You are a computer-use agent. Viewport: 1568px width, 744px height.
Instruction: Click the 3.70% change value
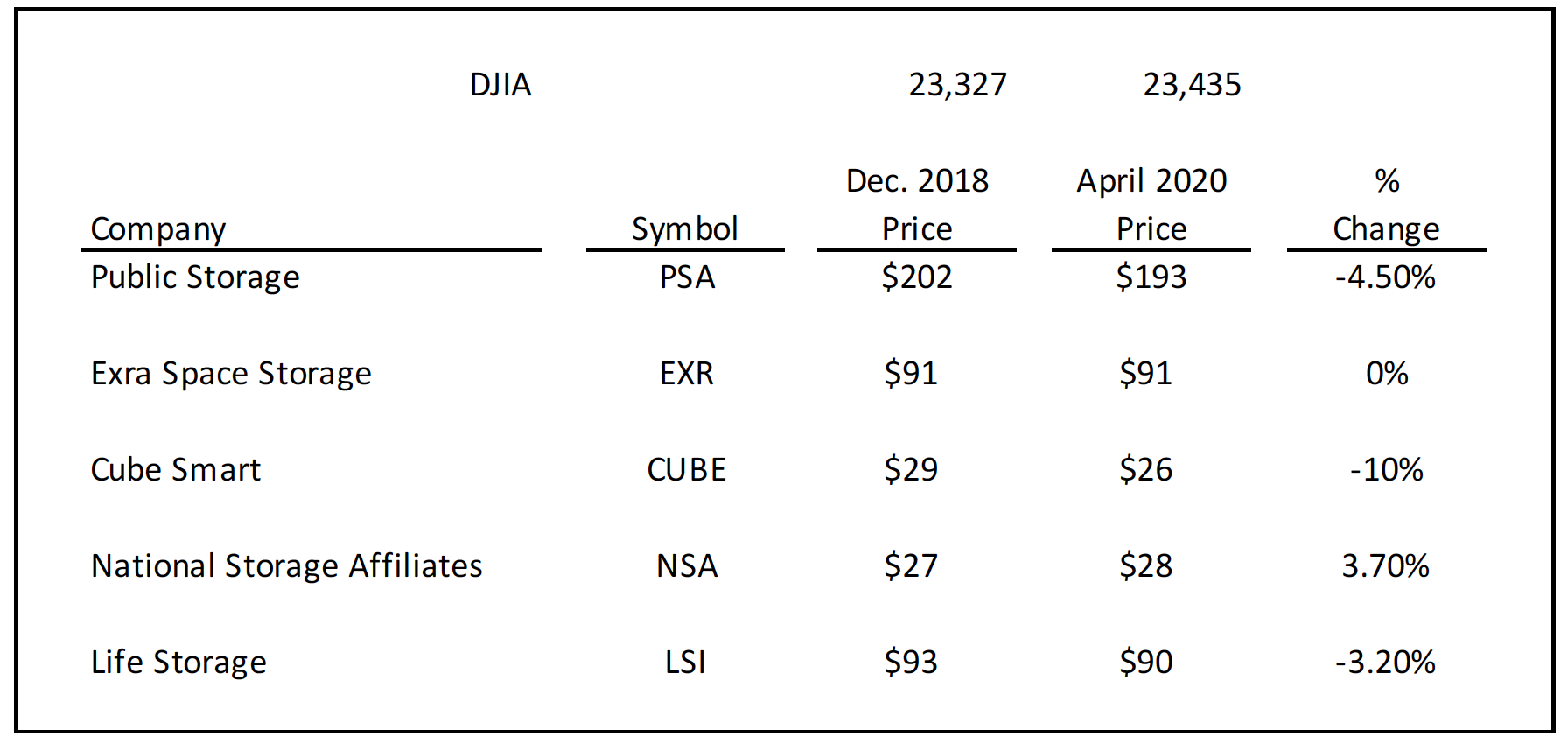1386,566
